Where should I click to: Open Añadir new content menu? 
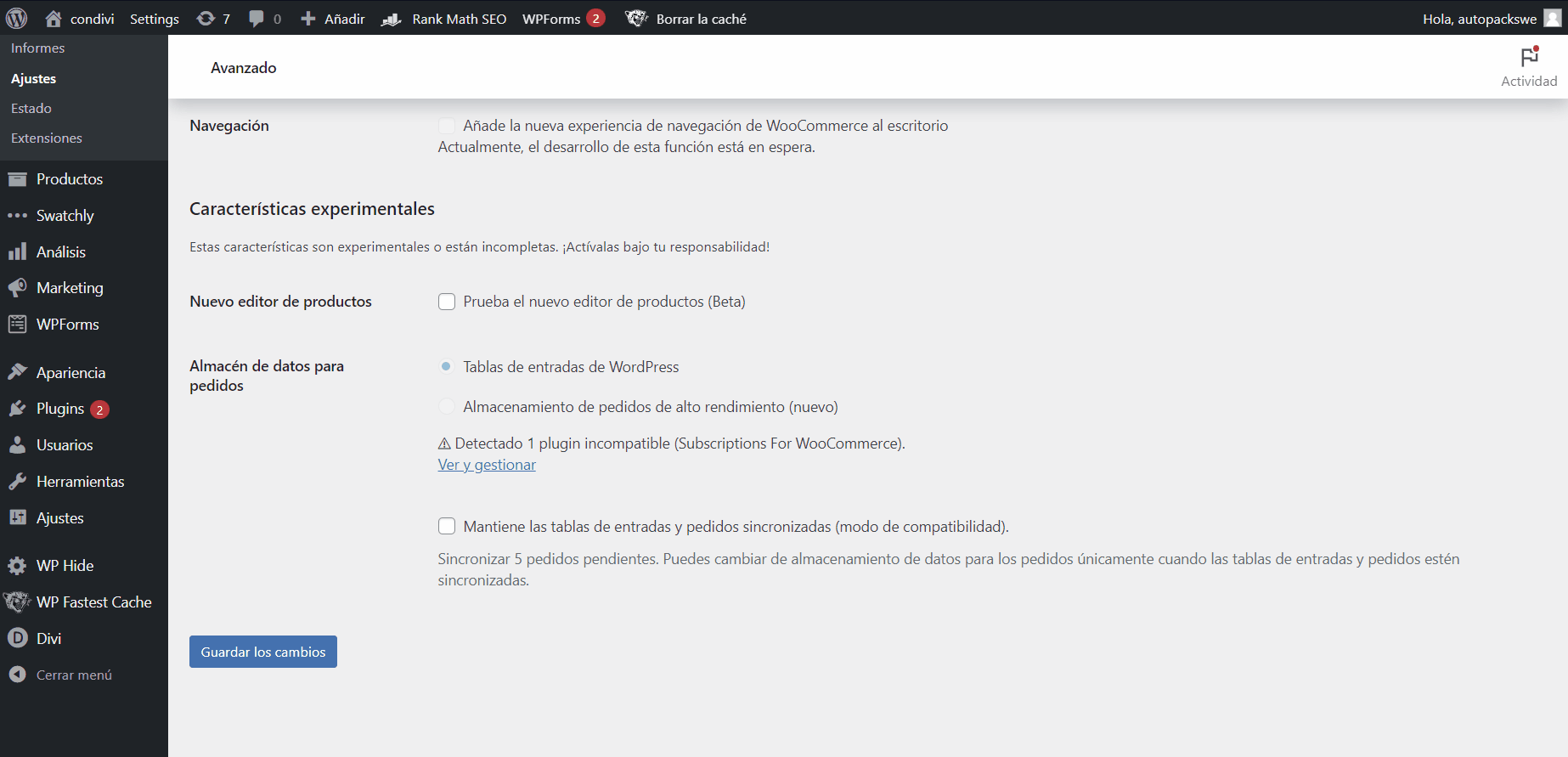tap(333, 19)
